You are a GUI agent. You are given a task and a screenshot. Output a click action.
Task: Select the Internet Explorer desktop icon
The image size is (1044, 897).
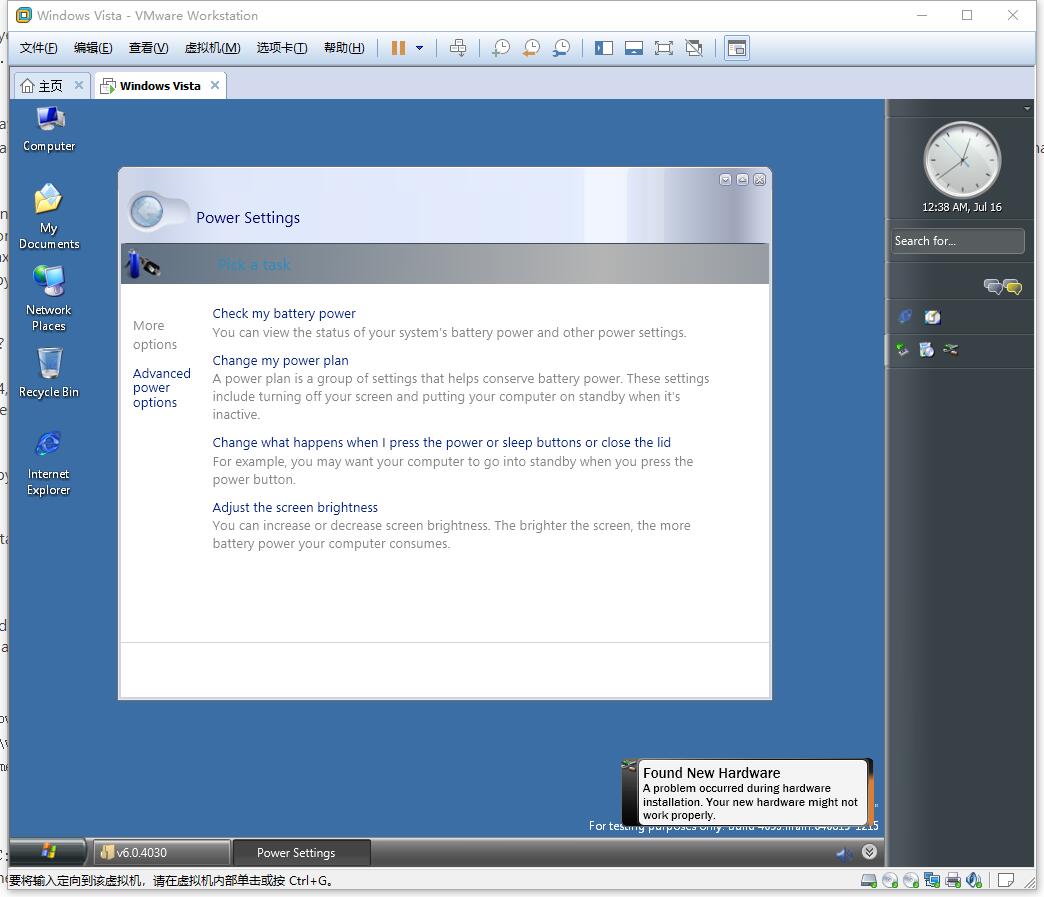49,463
